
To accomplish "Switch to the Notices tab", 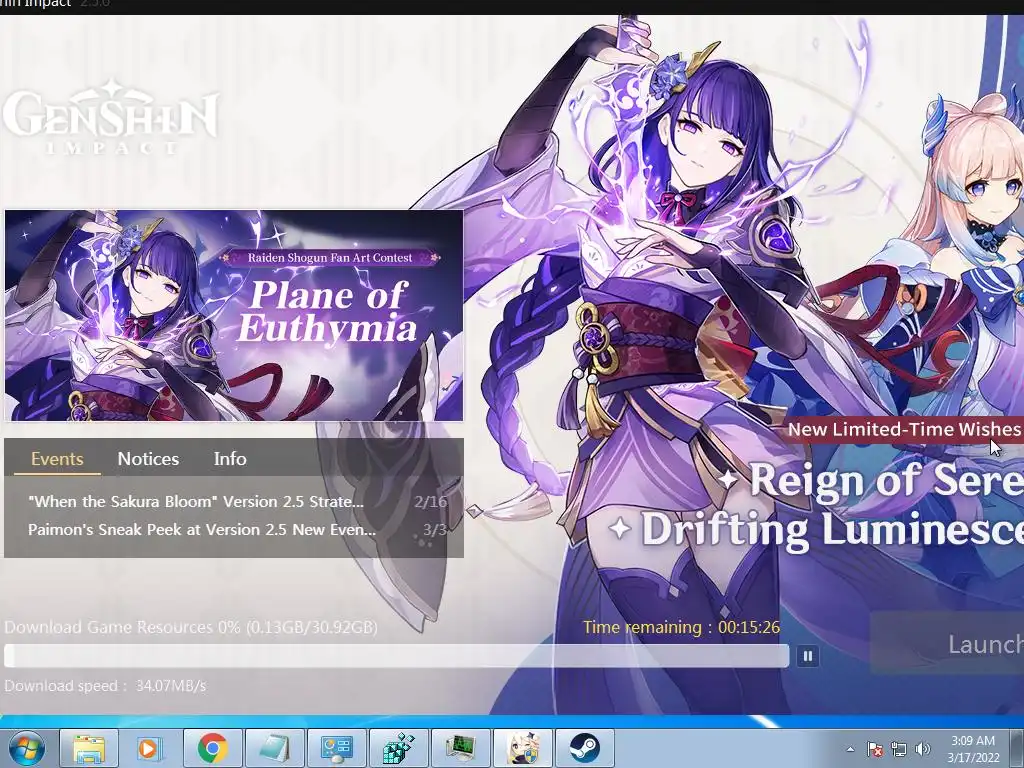I will coord(148,458).
